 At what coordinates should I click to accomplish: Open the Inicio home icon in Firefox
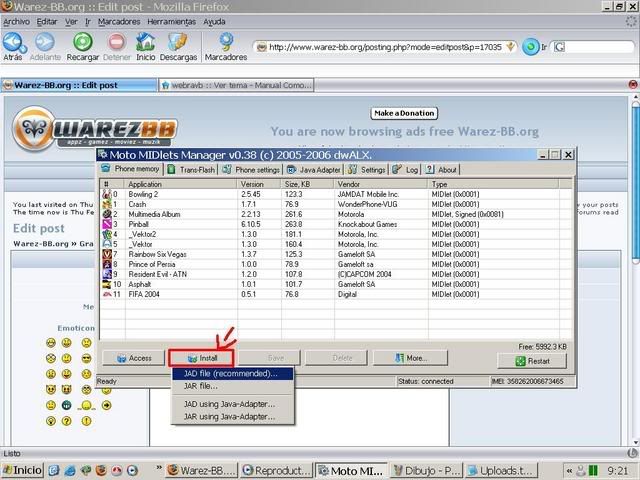(x=145, y=42)
